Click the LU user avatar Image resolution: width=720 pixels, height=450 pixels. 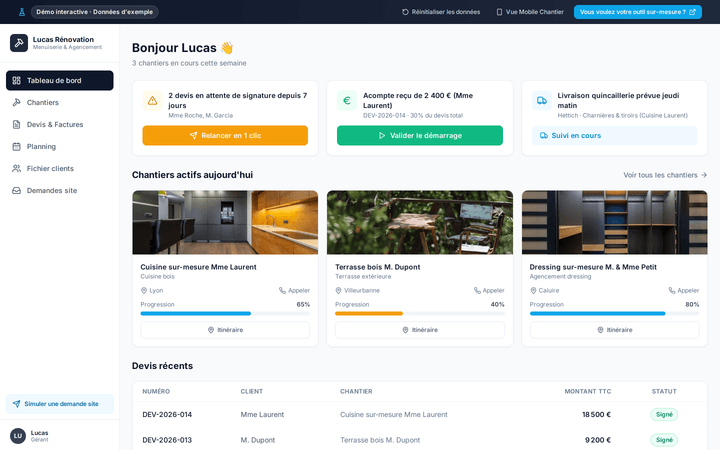(x=18, y=436)
